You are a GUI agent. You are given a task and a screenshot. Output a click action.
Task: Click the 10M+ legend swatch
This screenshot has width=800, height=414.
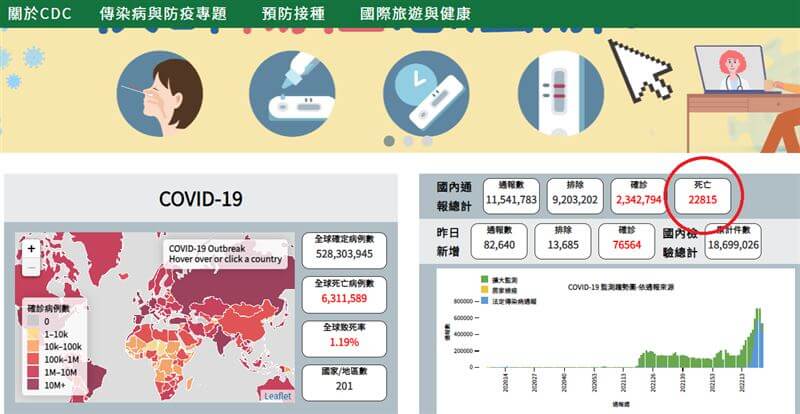click(x=32, y=385)
